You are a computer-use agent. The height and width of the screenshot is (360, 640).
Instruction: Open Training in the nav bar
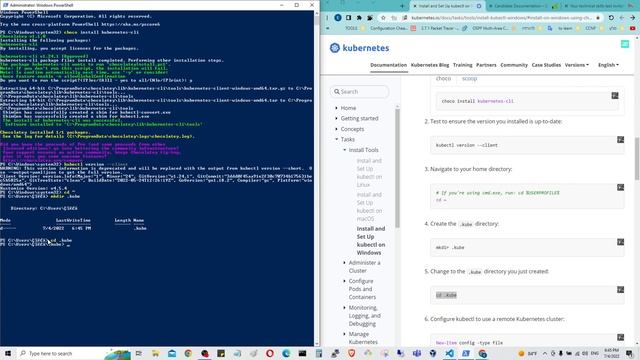tap(462, 65)
